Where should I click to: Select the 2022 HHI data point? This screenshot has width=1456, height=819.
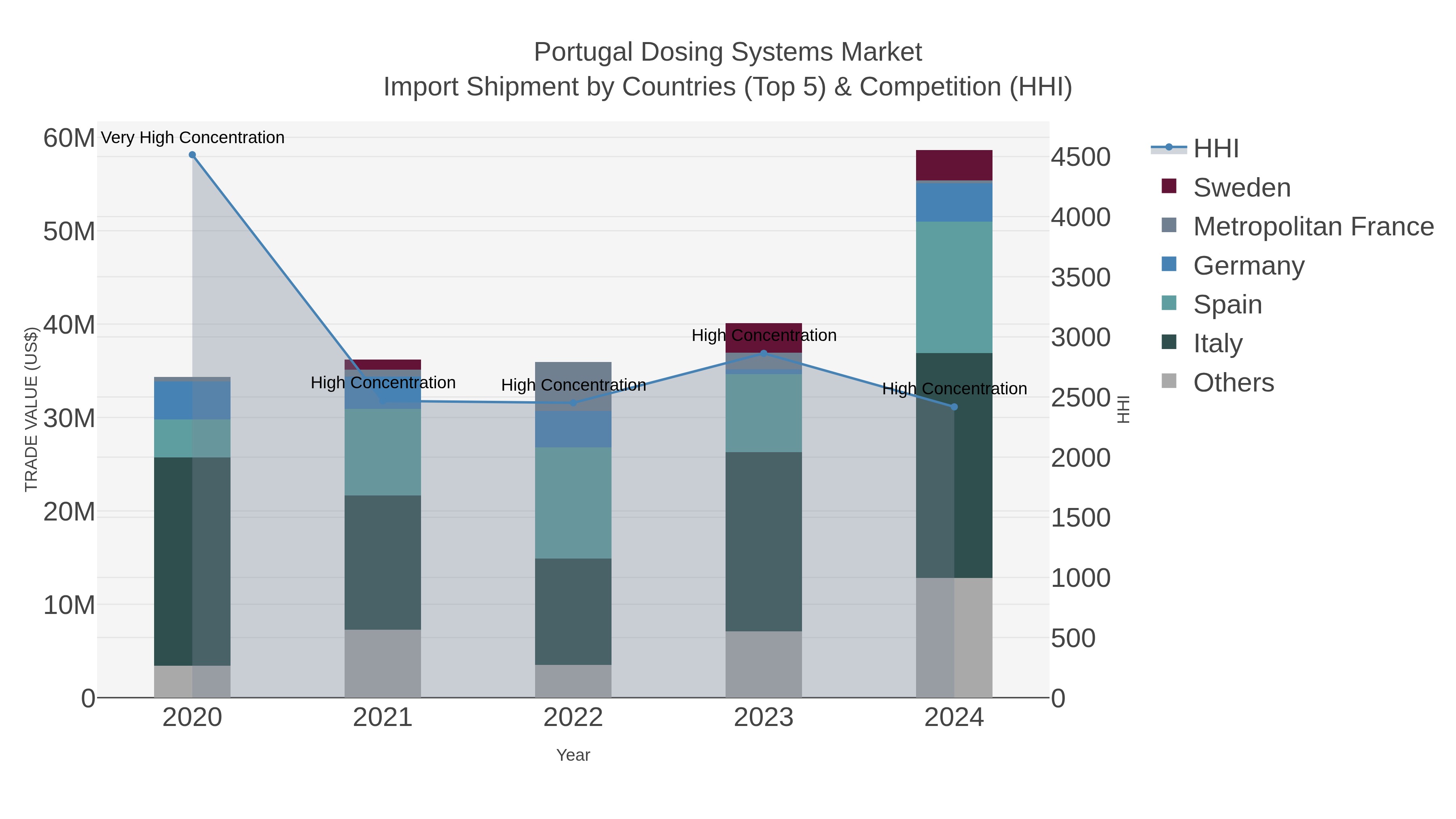pos(573,403)
